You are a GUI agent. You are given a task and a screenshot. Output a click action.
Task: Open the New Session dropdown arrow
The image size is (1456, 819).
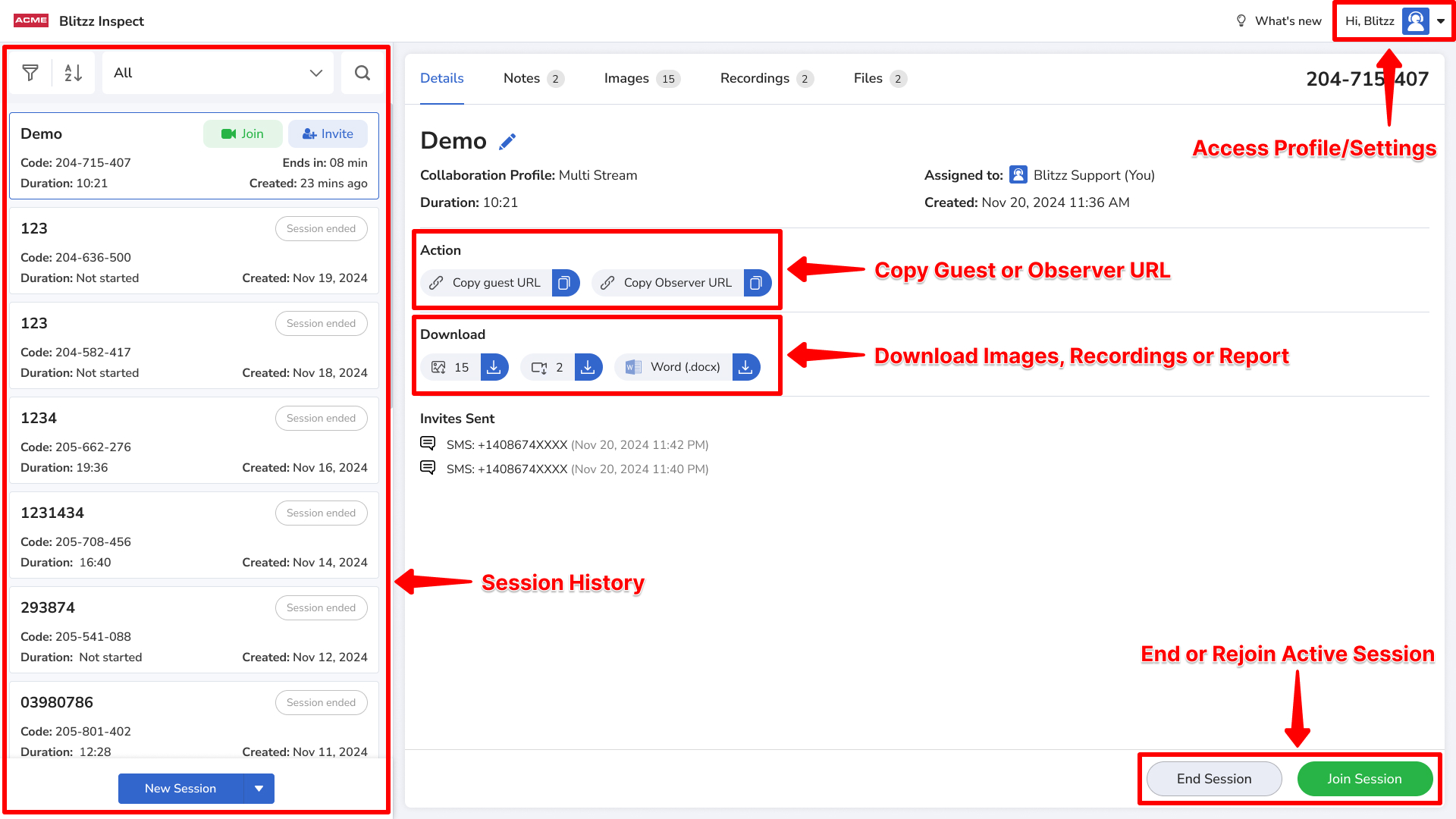coord(259,789)
